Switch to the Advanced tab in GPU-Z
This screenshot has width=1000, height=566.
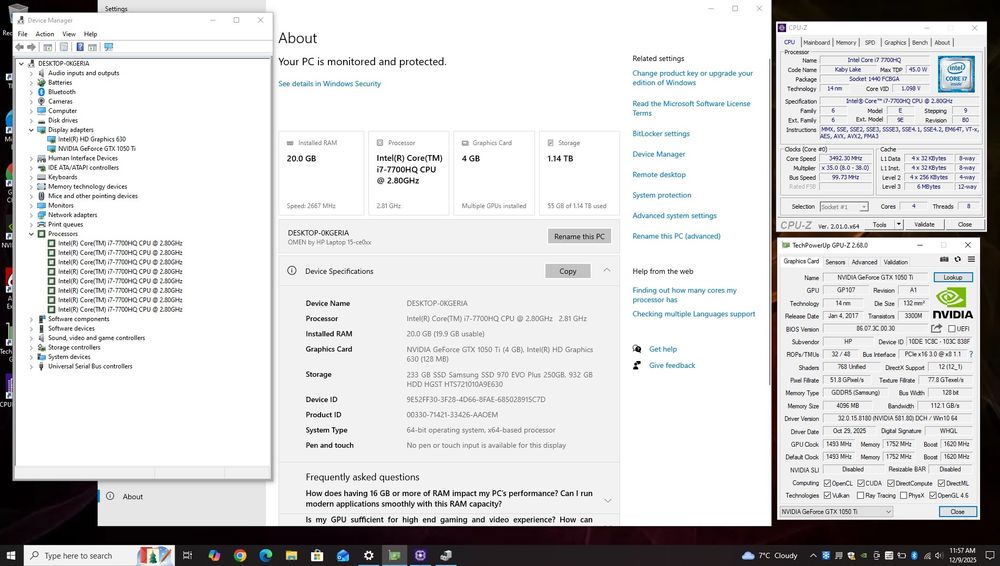(x=864, y=262)
